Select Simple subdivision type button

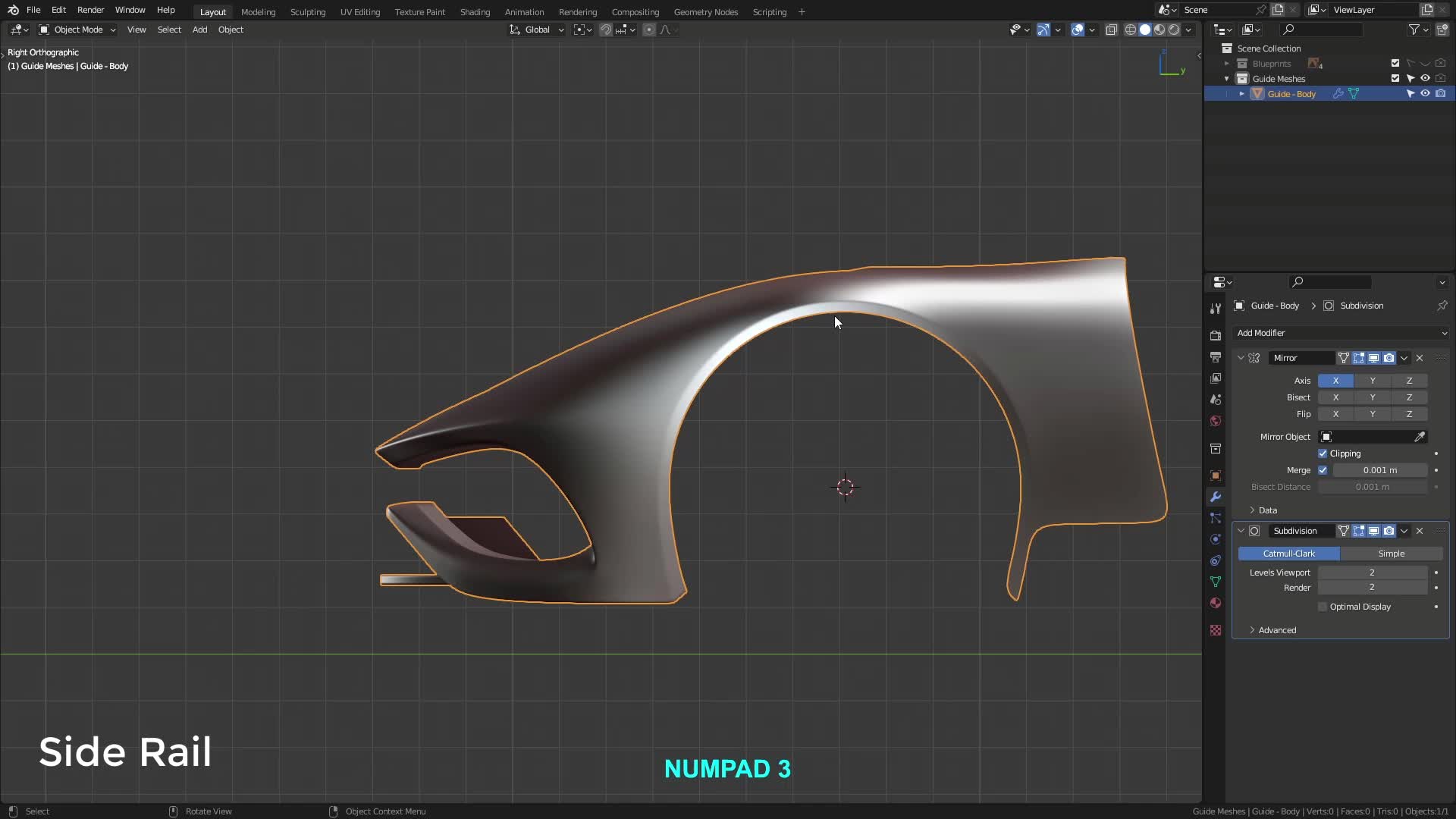(x=1392, y=554)
